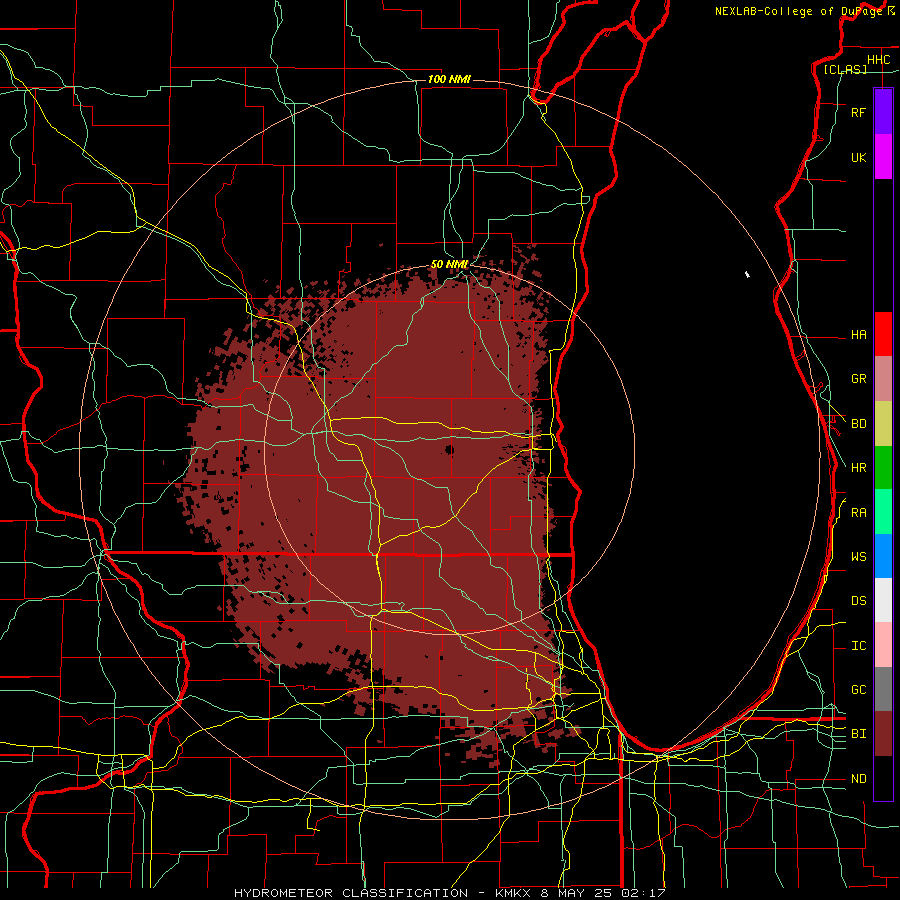Screen dimensions: 900x900
Task: Click the gray GC legend swatch
Action: pos(883,689)
